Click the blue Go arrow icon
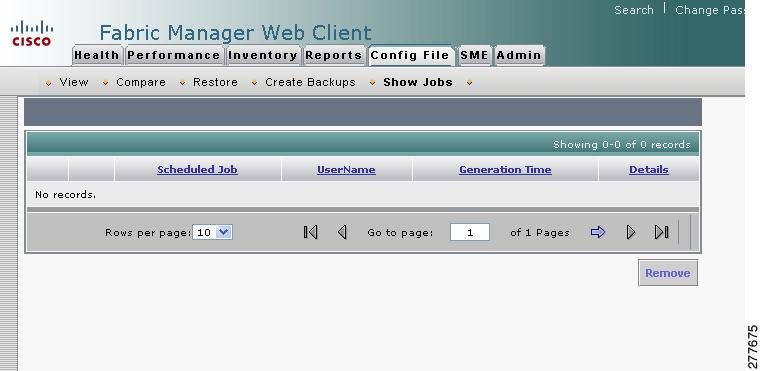 [598, 232]
